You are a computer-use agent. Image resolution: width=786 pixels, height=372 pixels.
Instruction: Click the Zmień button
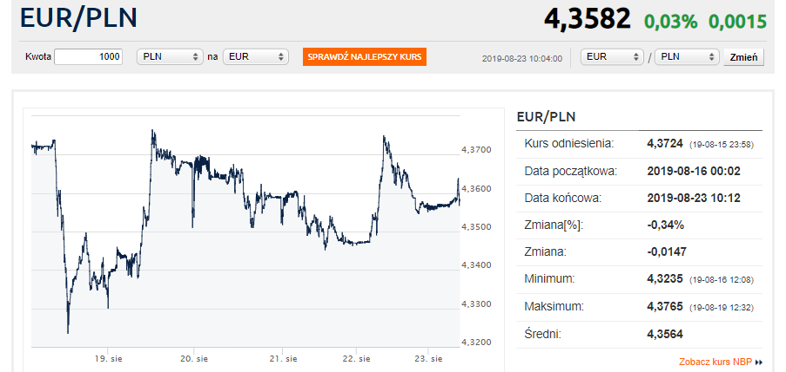pos(743,57)
